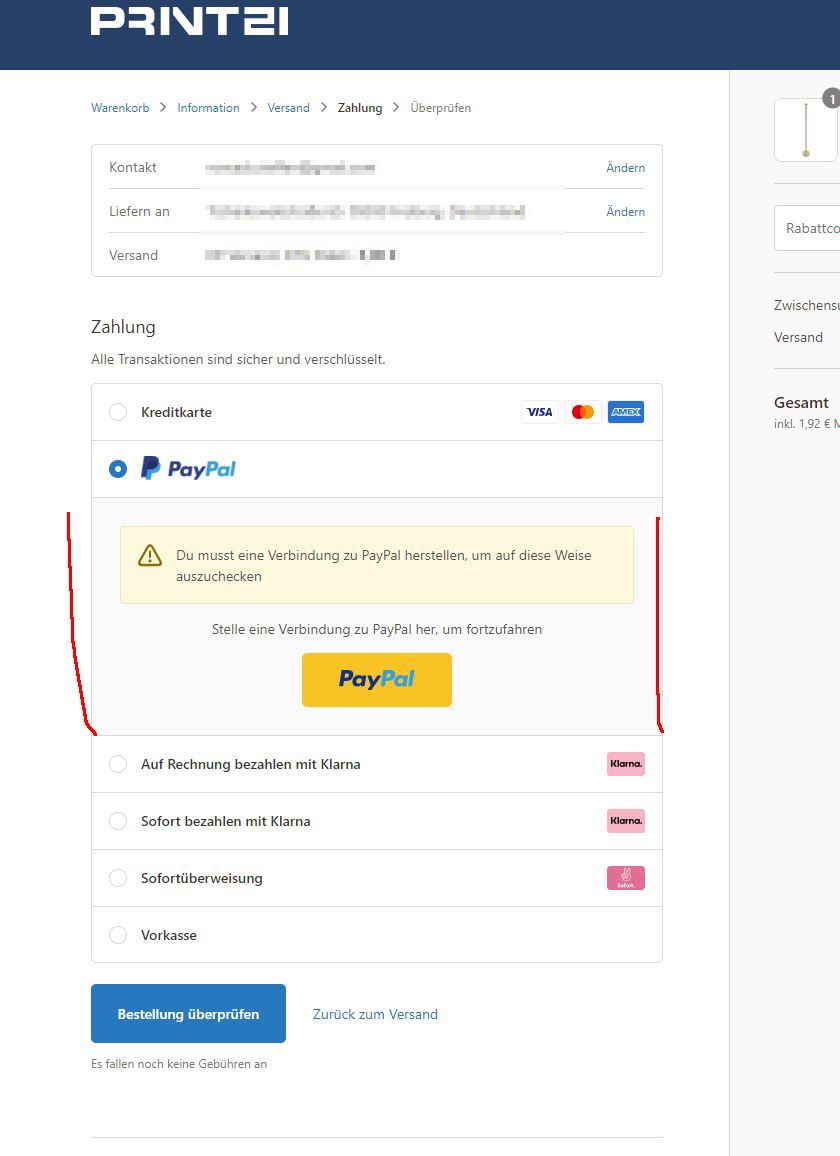Click the PRINT2I logo in header

pos(190,21)
